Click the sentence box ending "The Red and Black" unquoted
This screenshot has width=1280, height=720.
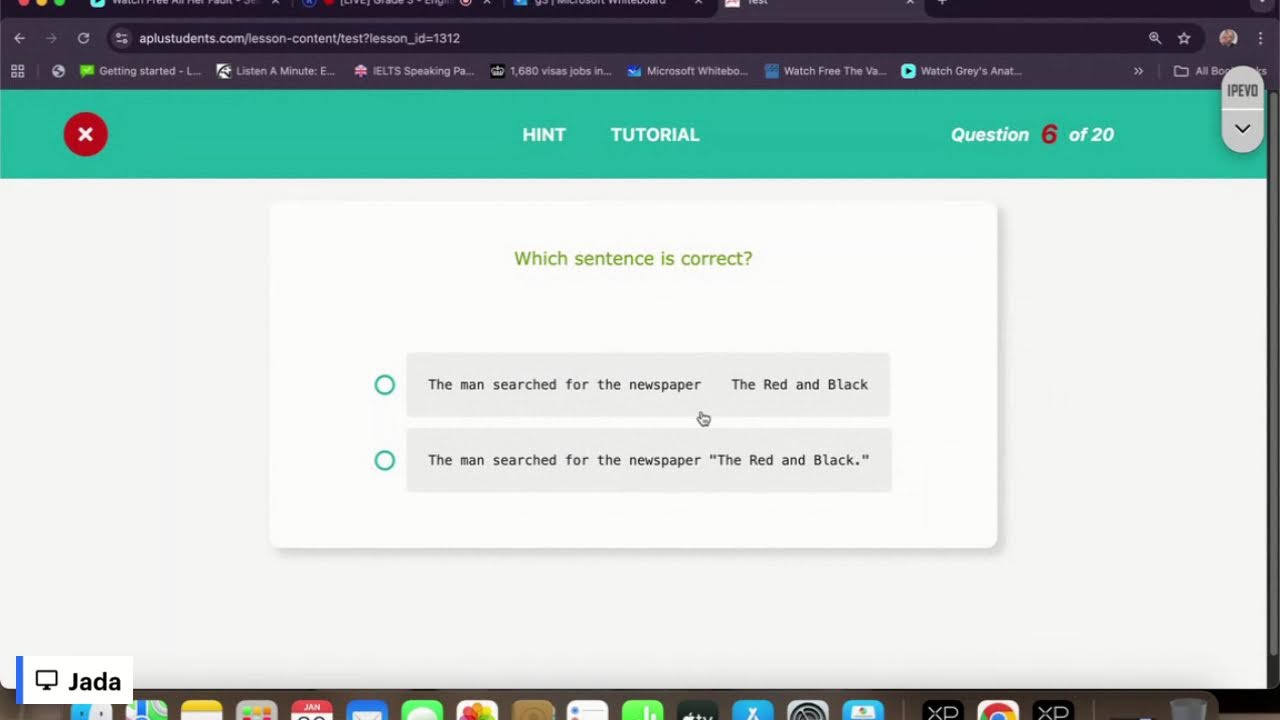click(x=648, y=385)
